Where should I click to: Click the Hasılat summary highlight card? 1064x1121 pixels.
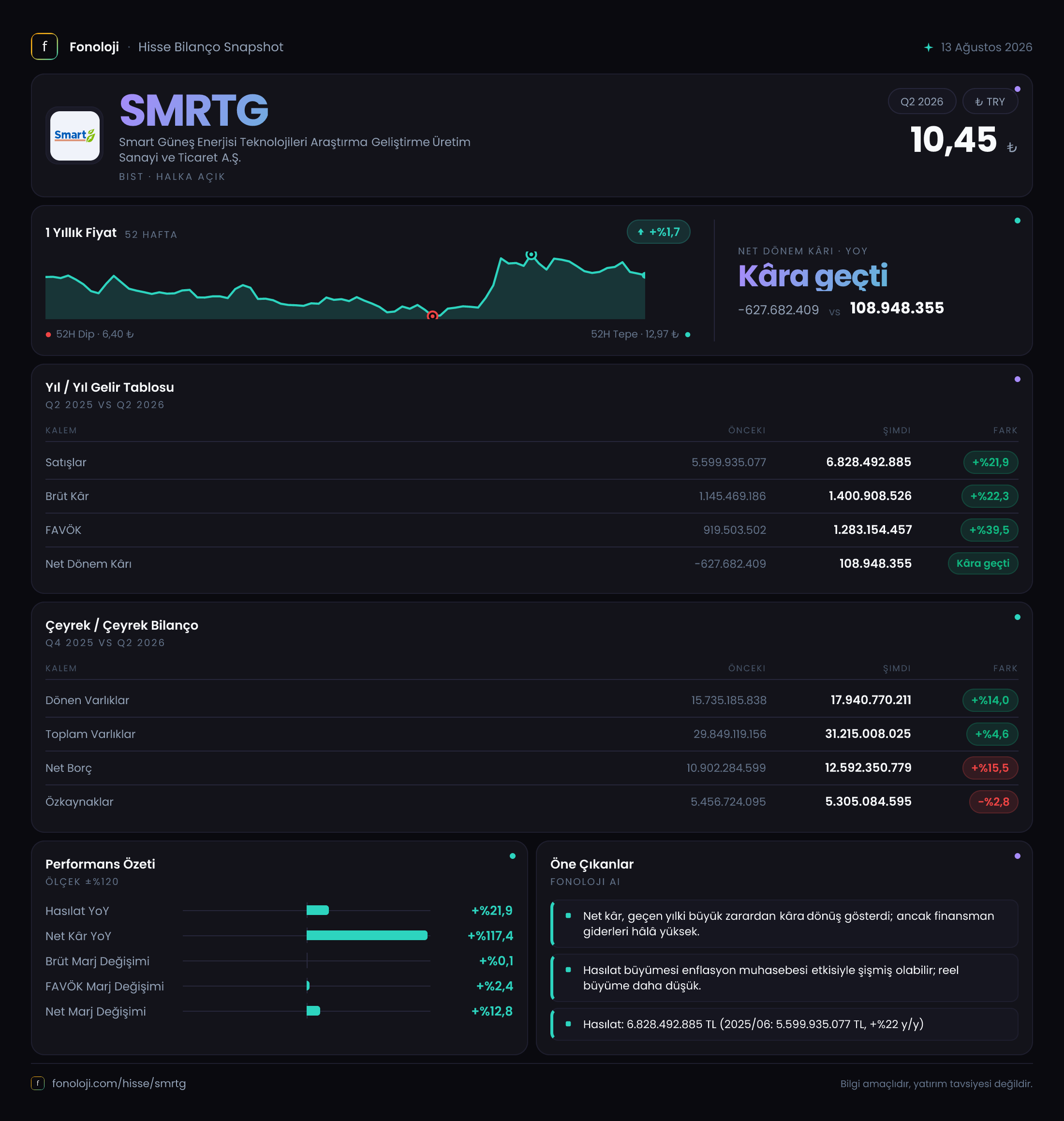pos(784,1024)
